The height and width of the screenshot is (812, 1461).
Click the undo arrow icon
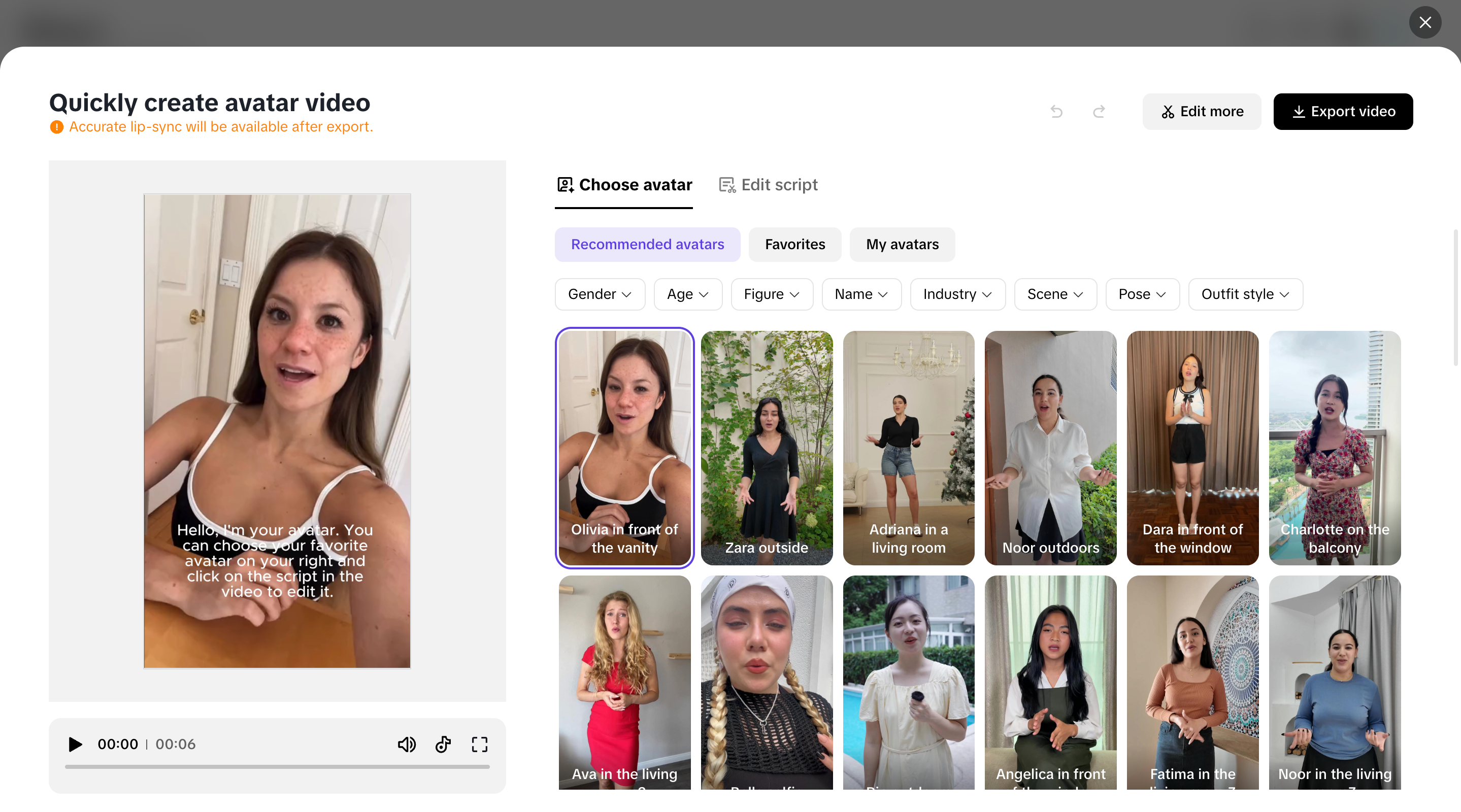1056,111
